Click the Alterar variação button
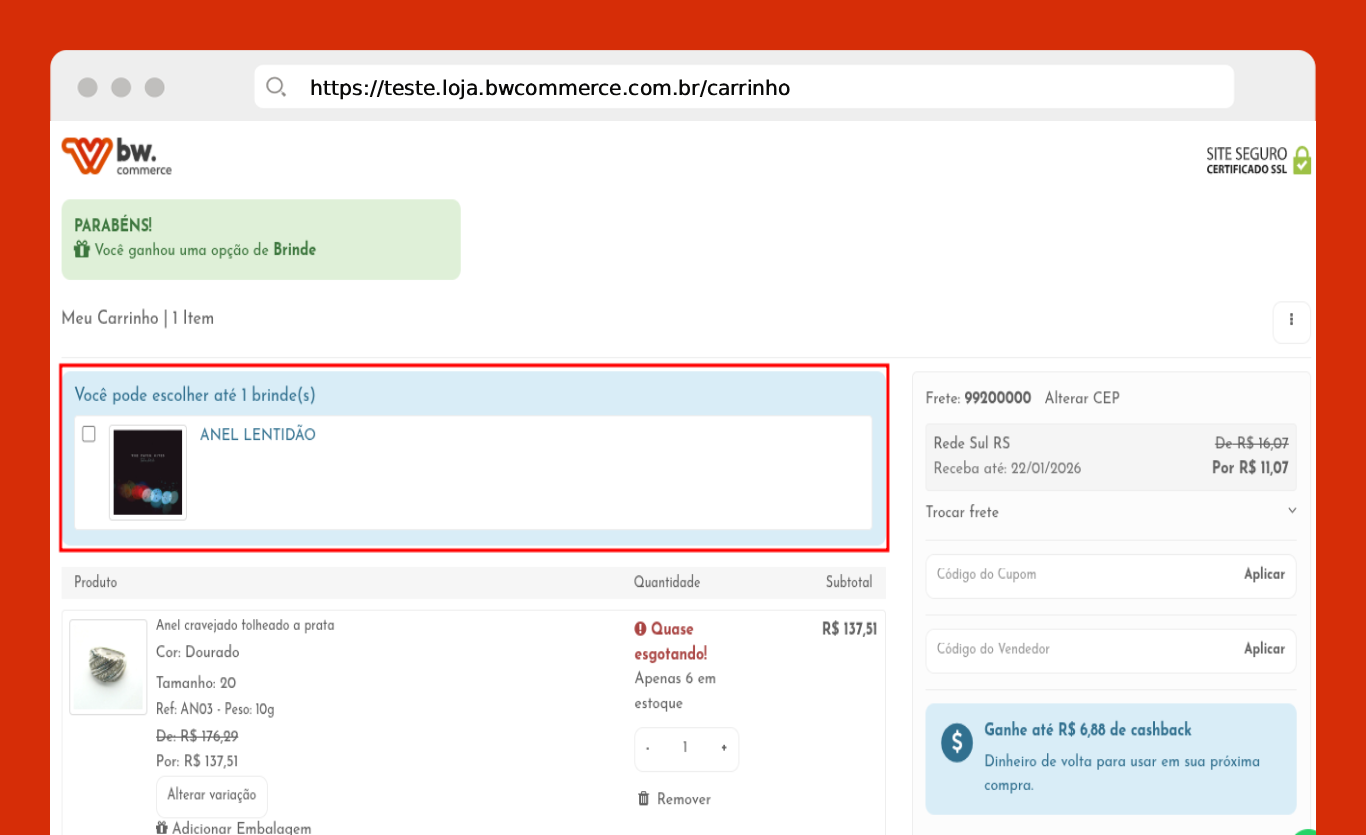 (x=212, y=795)
